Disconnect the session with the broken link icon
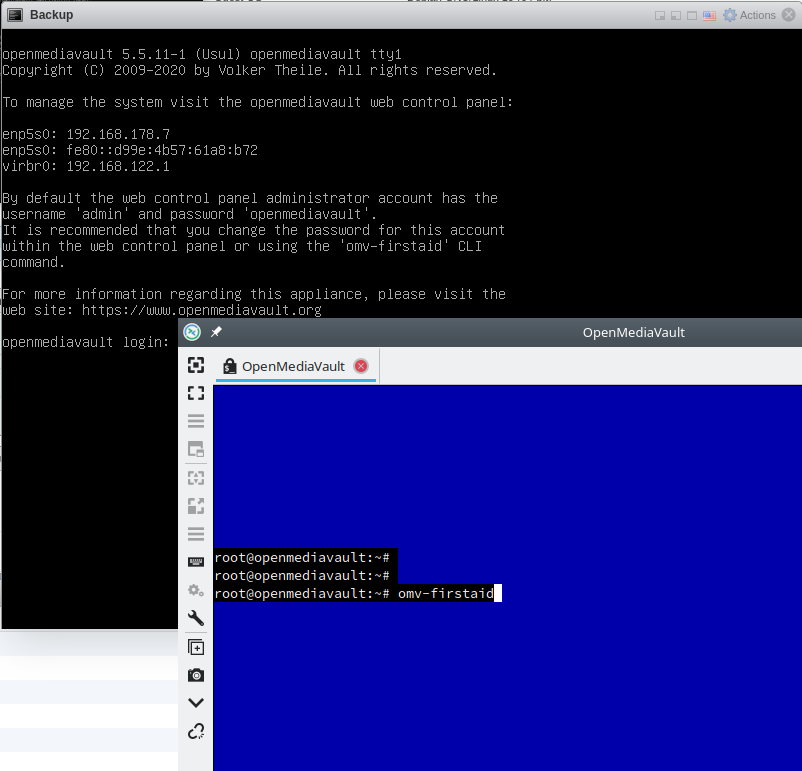The image size is (802, 771). click(196, 731)
